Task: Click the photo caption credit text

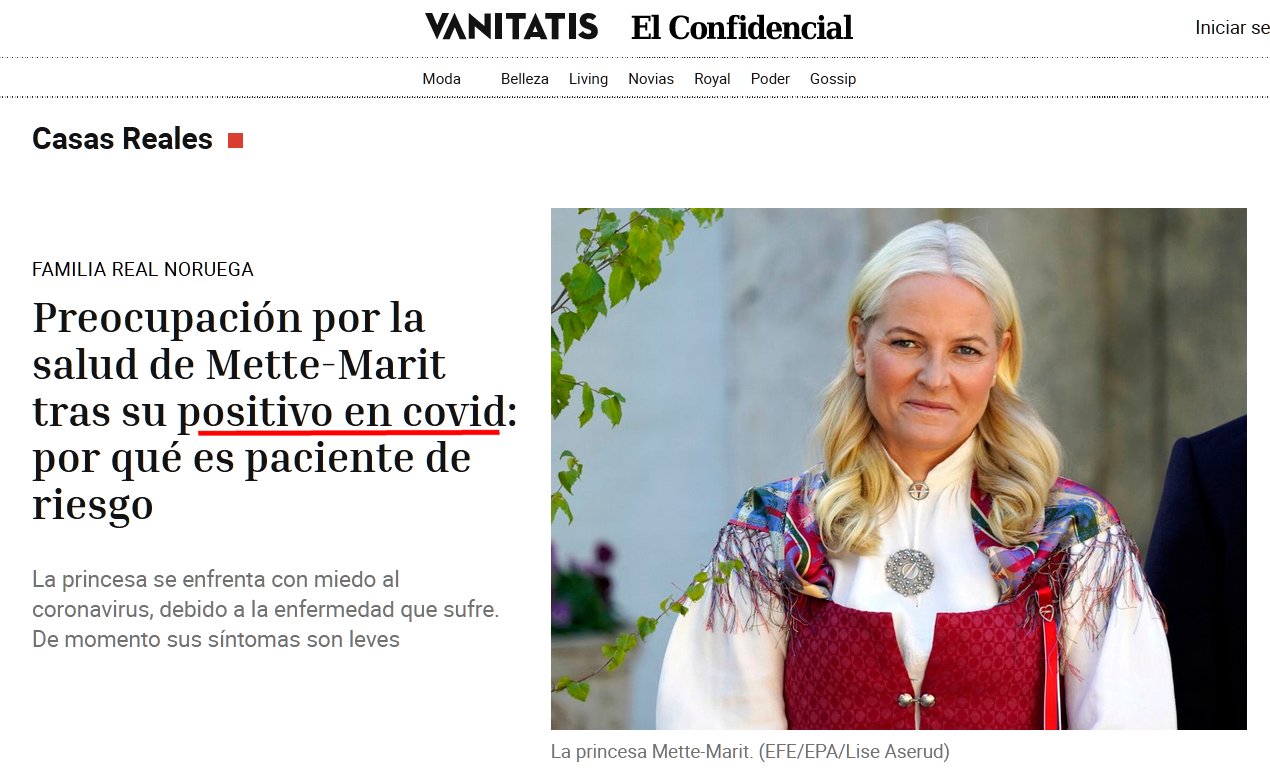Action: tap(750, 751)
